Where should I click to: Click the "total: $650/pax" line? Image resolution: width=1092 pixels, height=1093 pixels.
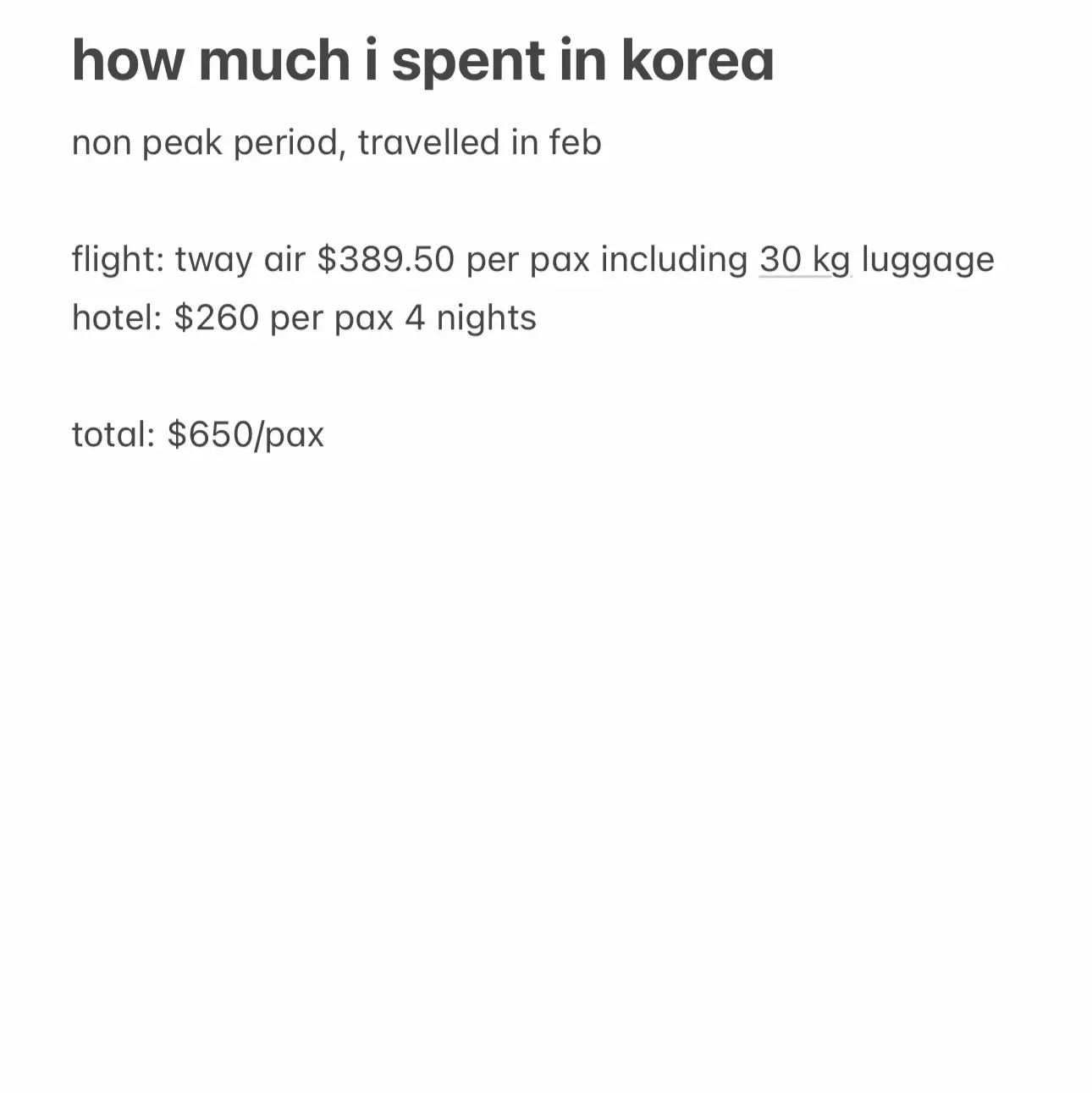tap(198, 434)
